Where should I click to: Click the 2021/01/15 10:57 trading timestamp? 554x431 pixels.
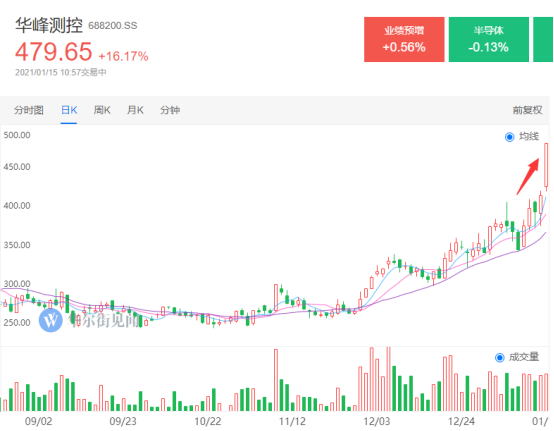pos(60,72)
